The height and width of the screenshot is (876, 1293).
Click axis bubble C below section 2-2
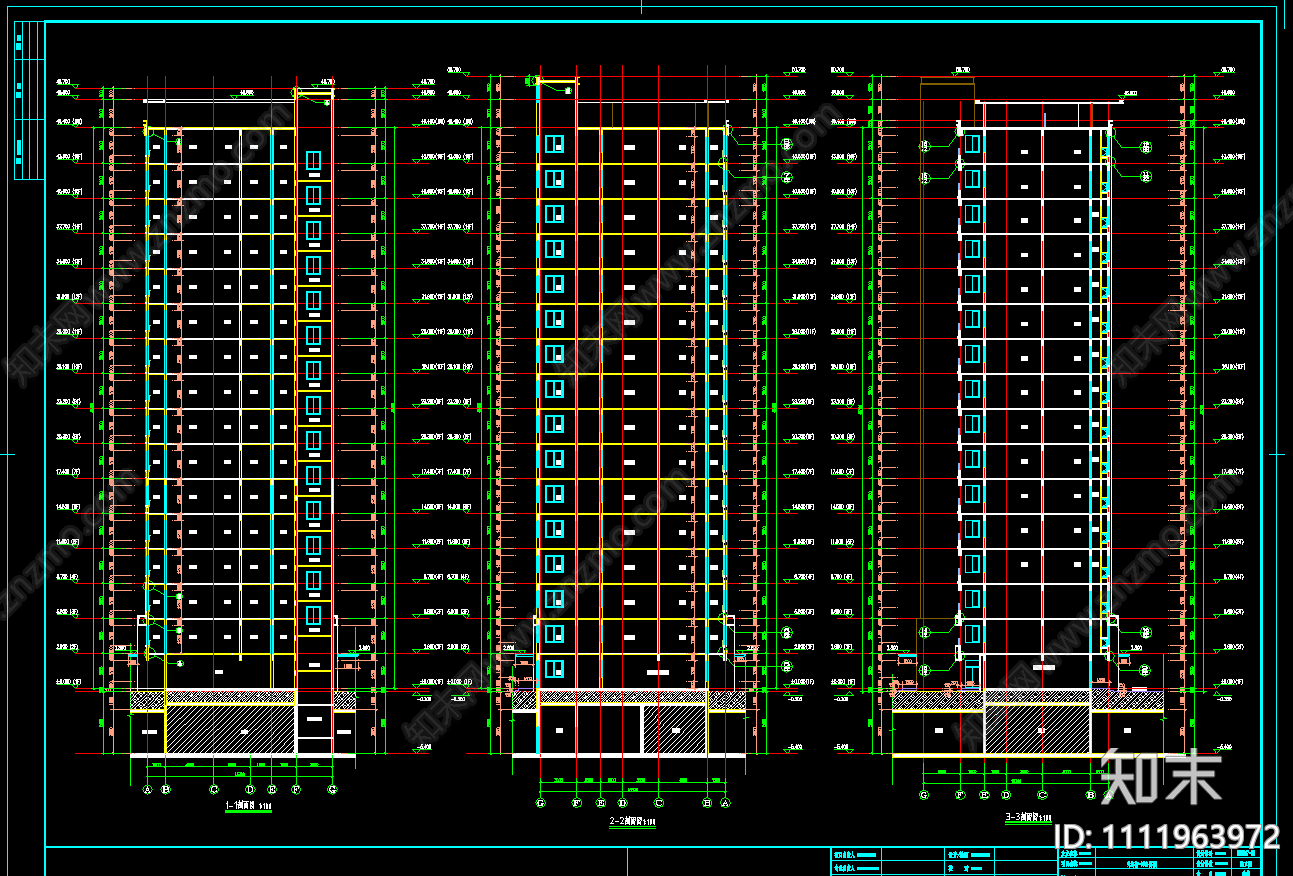pos(659,803)
